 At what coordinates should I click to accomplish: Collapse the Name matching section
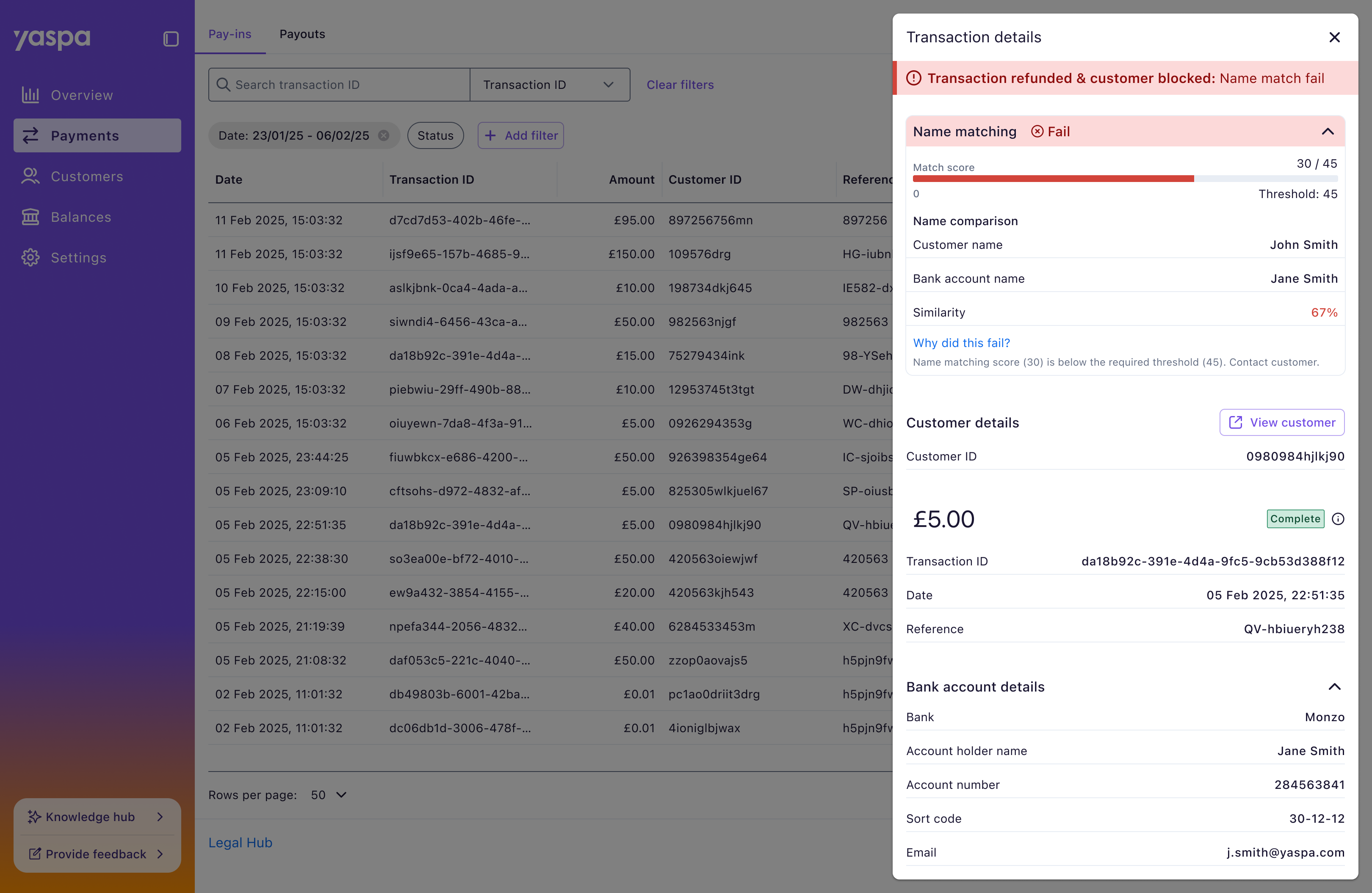(x=1327, y=131)
